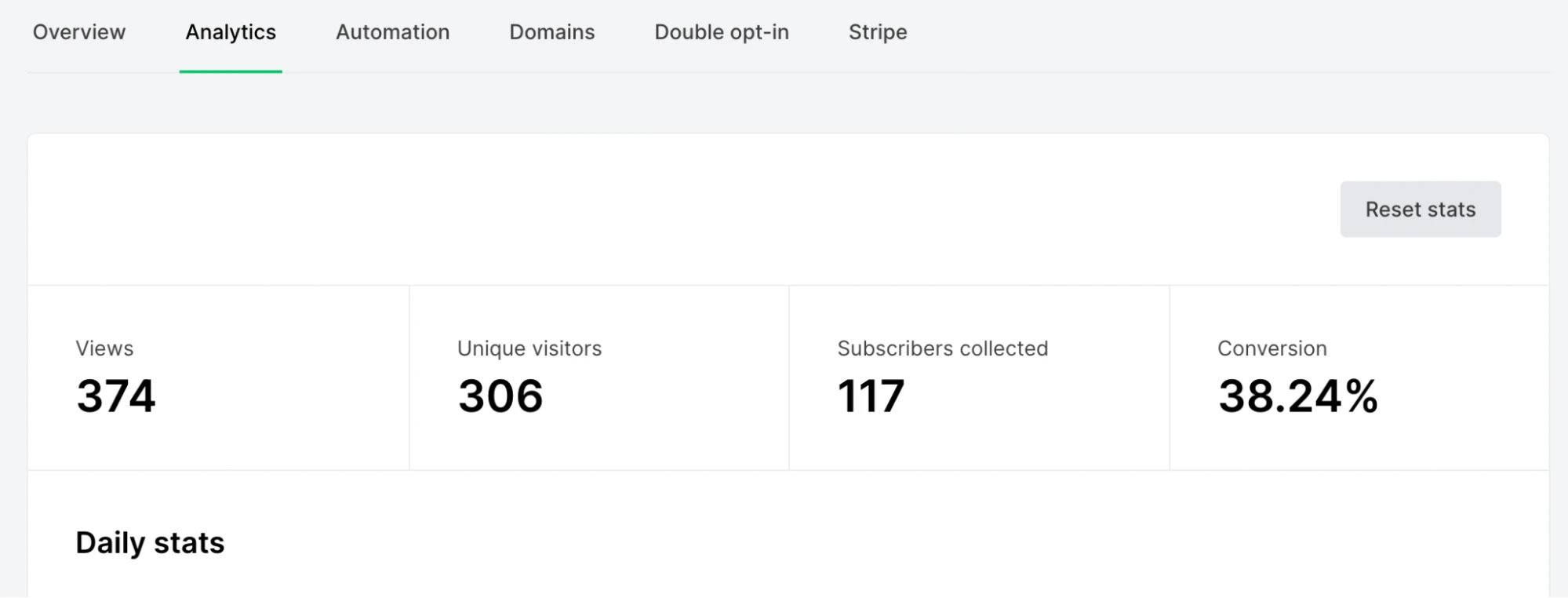The height and width of the screenshot is (598, 1568).
Task: Click the 374 views count
Action: (x=116, y=396)
